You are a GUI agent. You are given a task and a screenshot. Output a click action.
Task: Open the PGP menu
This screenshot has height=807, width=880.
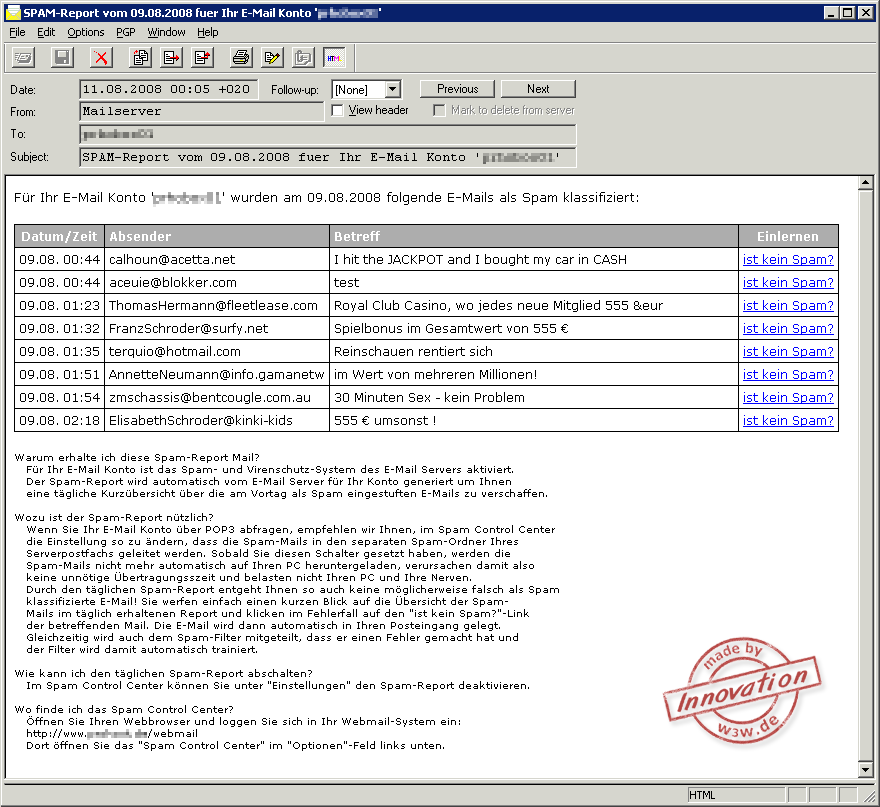pyautogui.click(x=126, y=32)
